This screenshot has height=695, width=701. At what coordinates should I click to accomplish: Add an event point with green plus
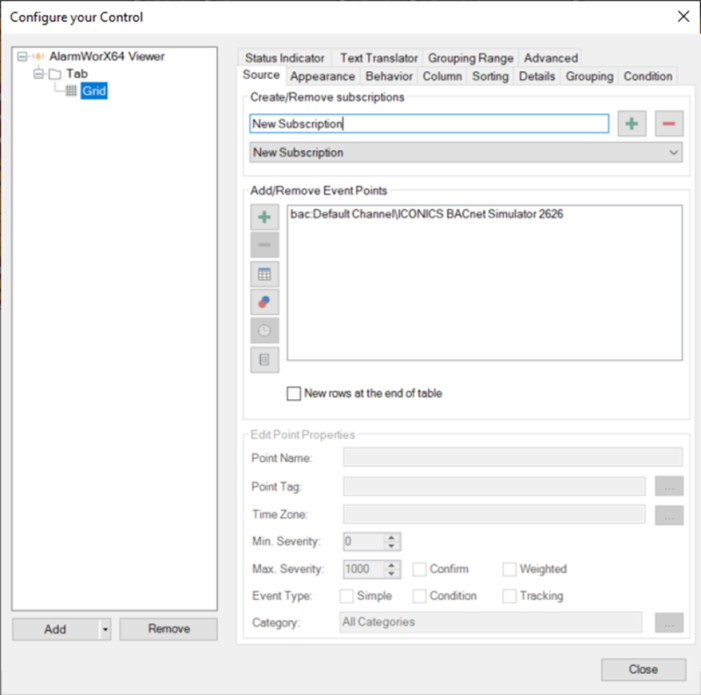coord(265,218)
